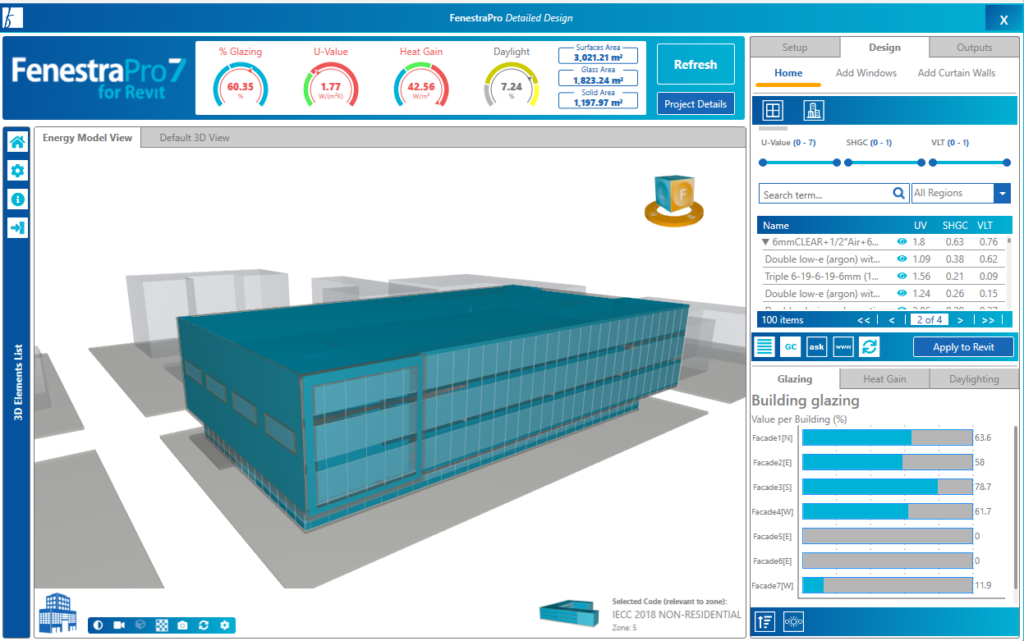The width and height of the screenshot is (1024, 641).
Task: Select the Home sub-tab
Action: (x=788, y=73)
